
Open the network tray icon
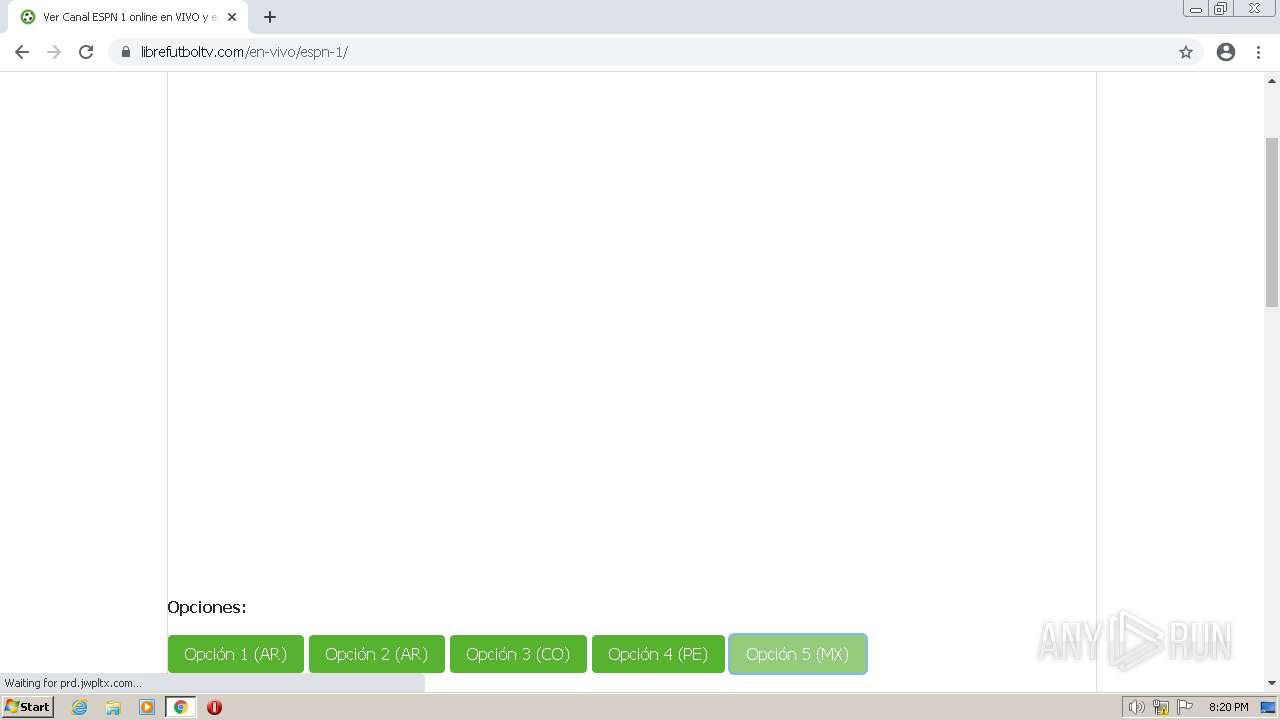(1161, 707)
